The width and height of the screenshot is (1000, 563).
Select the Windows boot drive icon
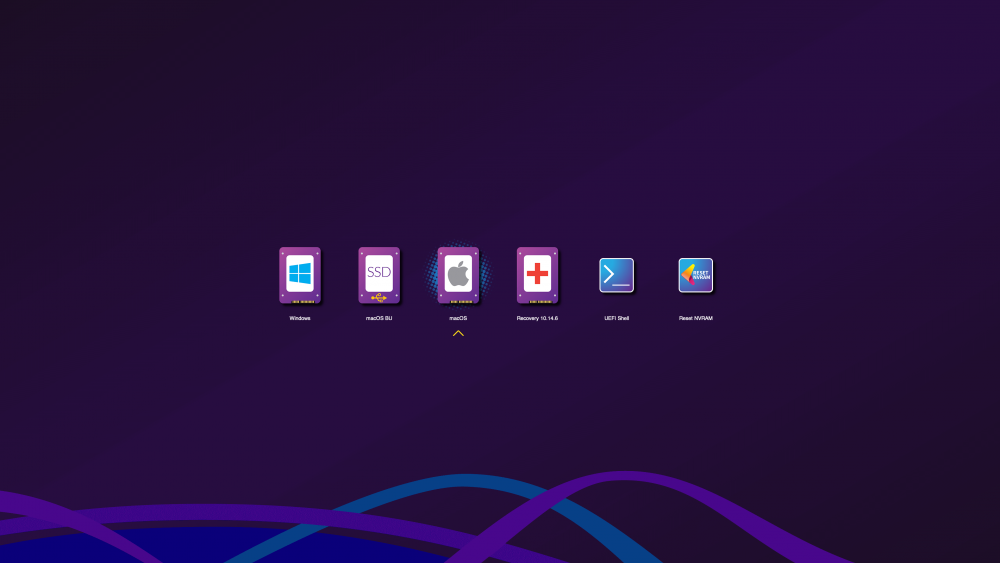pyautogui.click(x=300, y=275)
